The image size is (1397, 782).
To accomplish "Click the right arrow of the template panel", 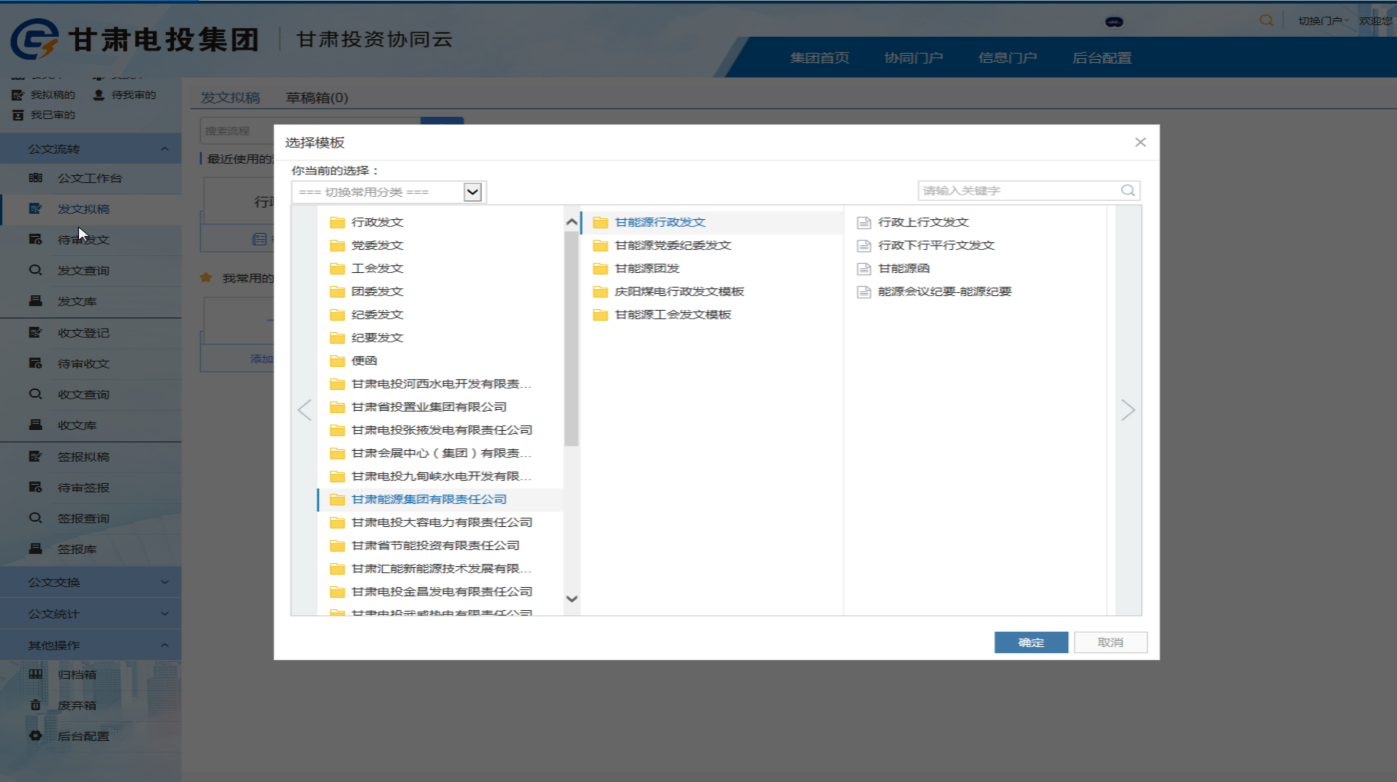I will 1128,409.
